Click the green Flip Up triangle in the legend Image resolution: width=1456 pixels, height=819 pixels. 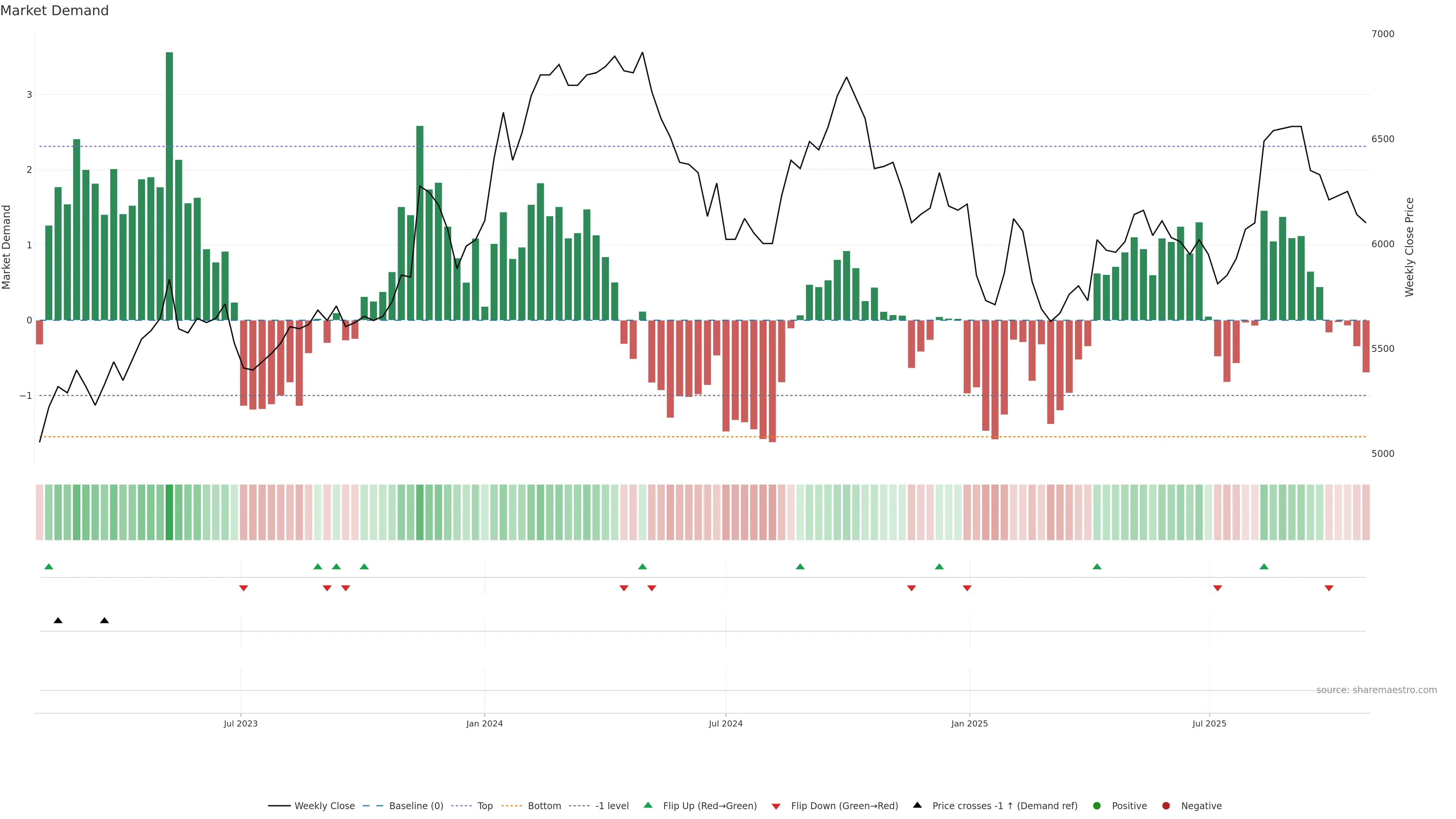[x=648, y=805]
